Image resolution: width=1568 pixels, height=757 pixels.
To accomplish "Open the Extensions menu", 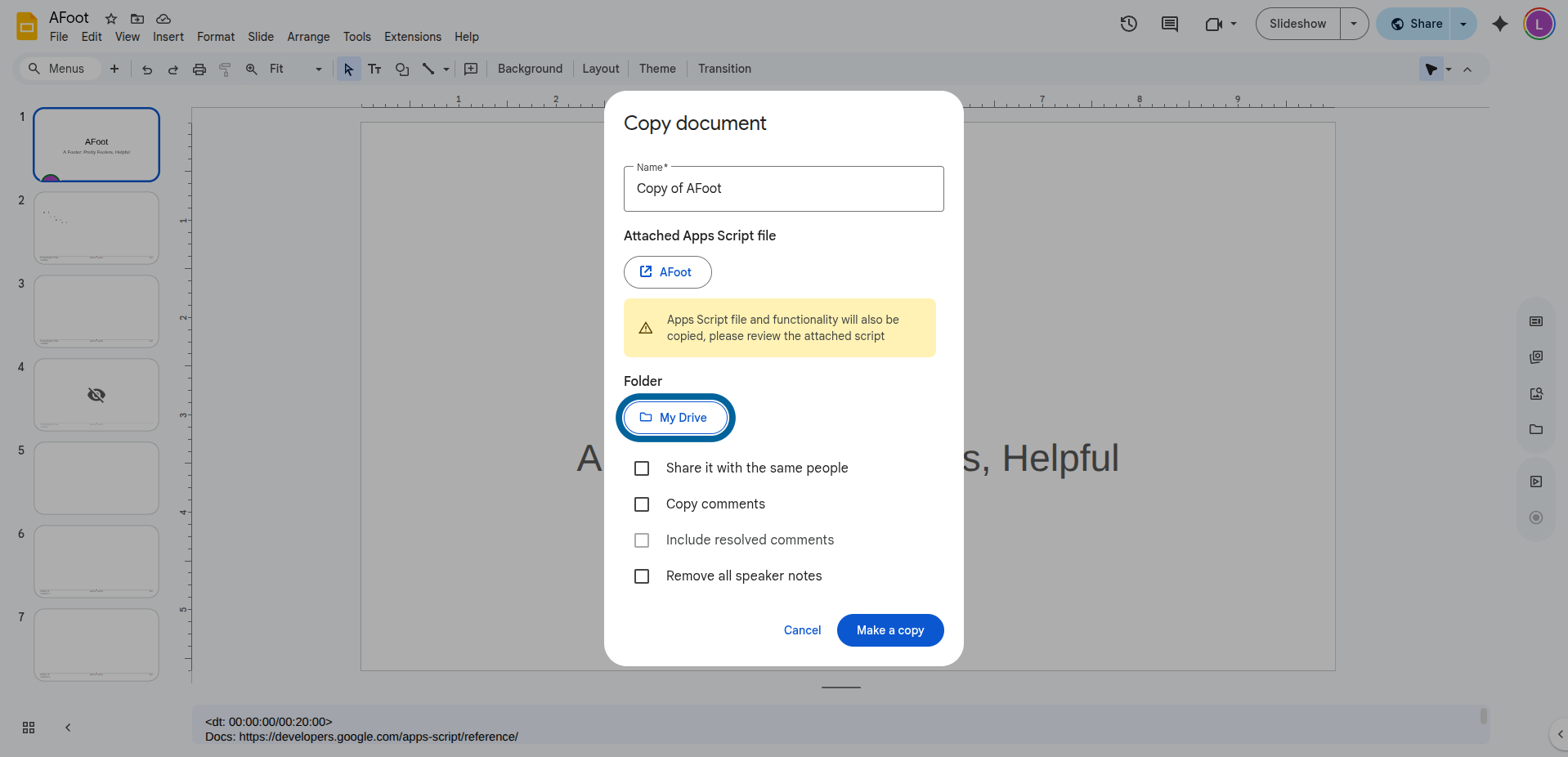I will coord(412,37).
